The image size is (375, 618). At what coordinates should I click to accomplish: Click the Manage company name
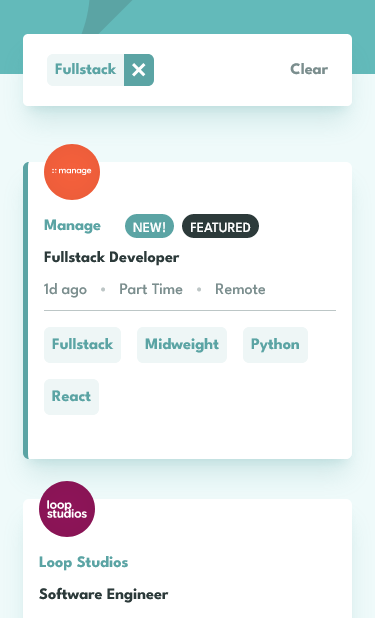coord(72,225)
